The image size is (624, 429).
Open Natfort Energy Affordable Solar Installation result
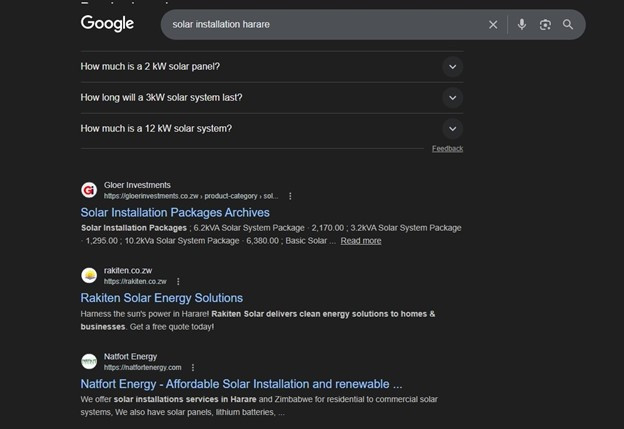pyautogui.click(x=241, y=383)
